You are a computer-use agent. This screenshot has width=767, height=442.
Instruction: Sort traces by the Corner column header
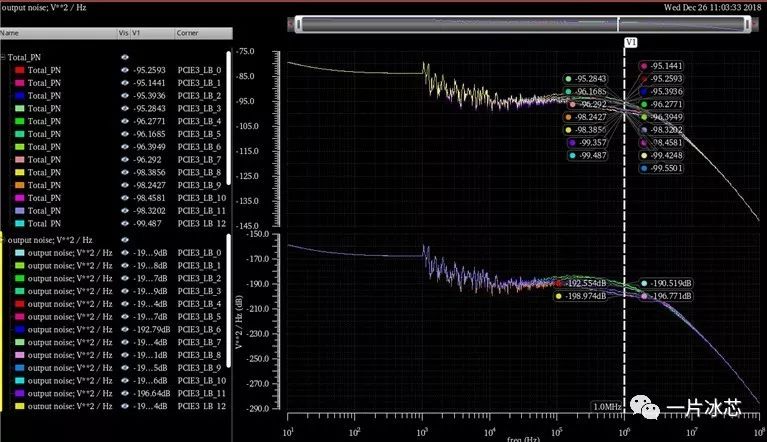click(x=203, y=33)
